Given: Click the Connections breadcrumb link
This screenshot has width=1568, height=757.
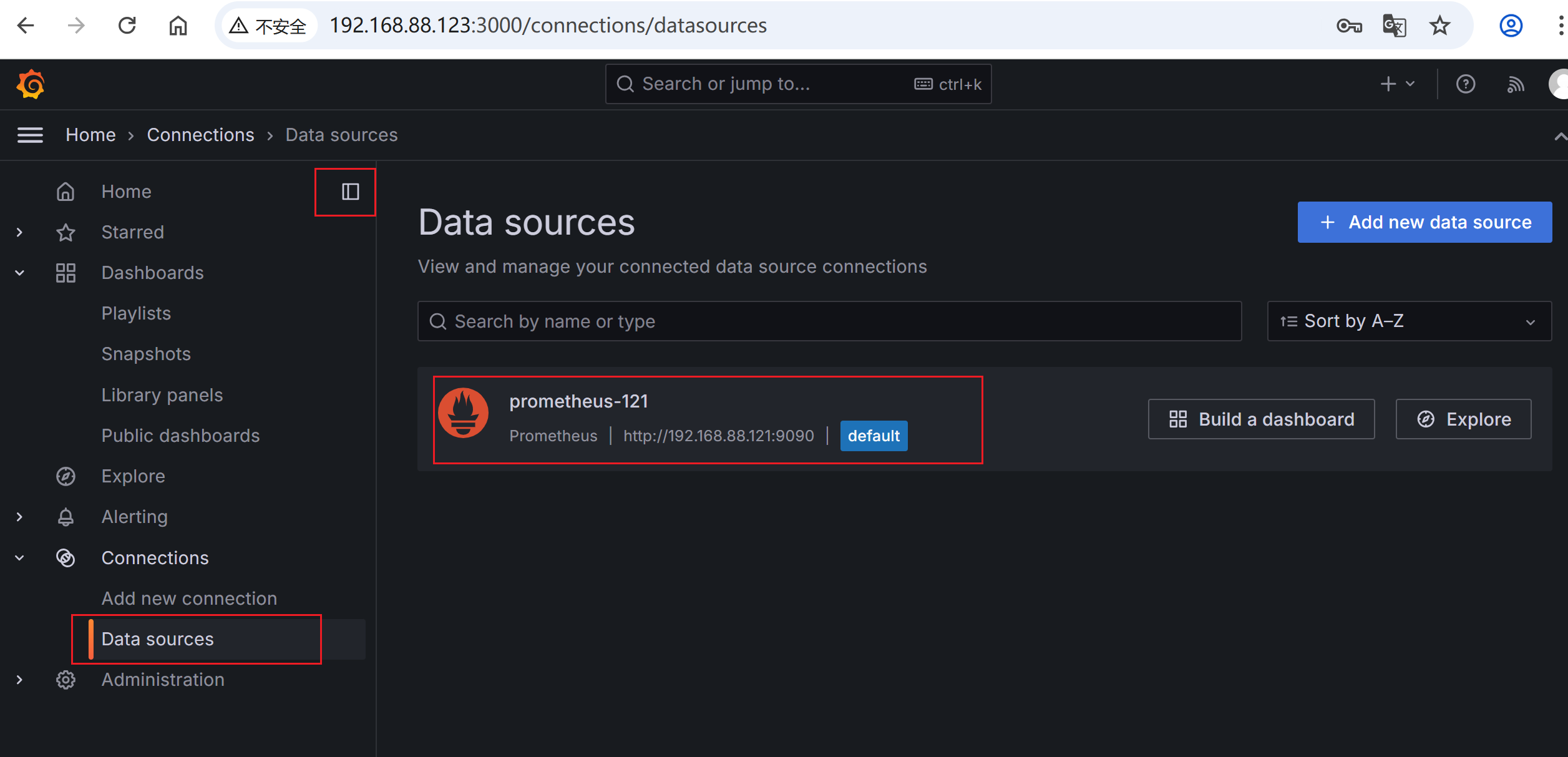Looking at the screenshot, I should [x=200, y=135].
